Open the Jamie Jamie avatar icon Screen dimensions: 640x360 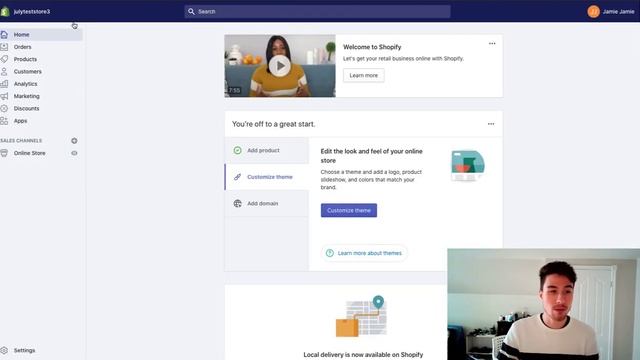pyautogui.click(x=593, y=11)
